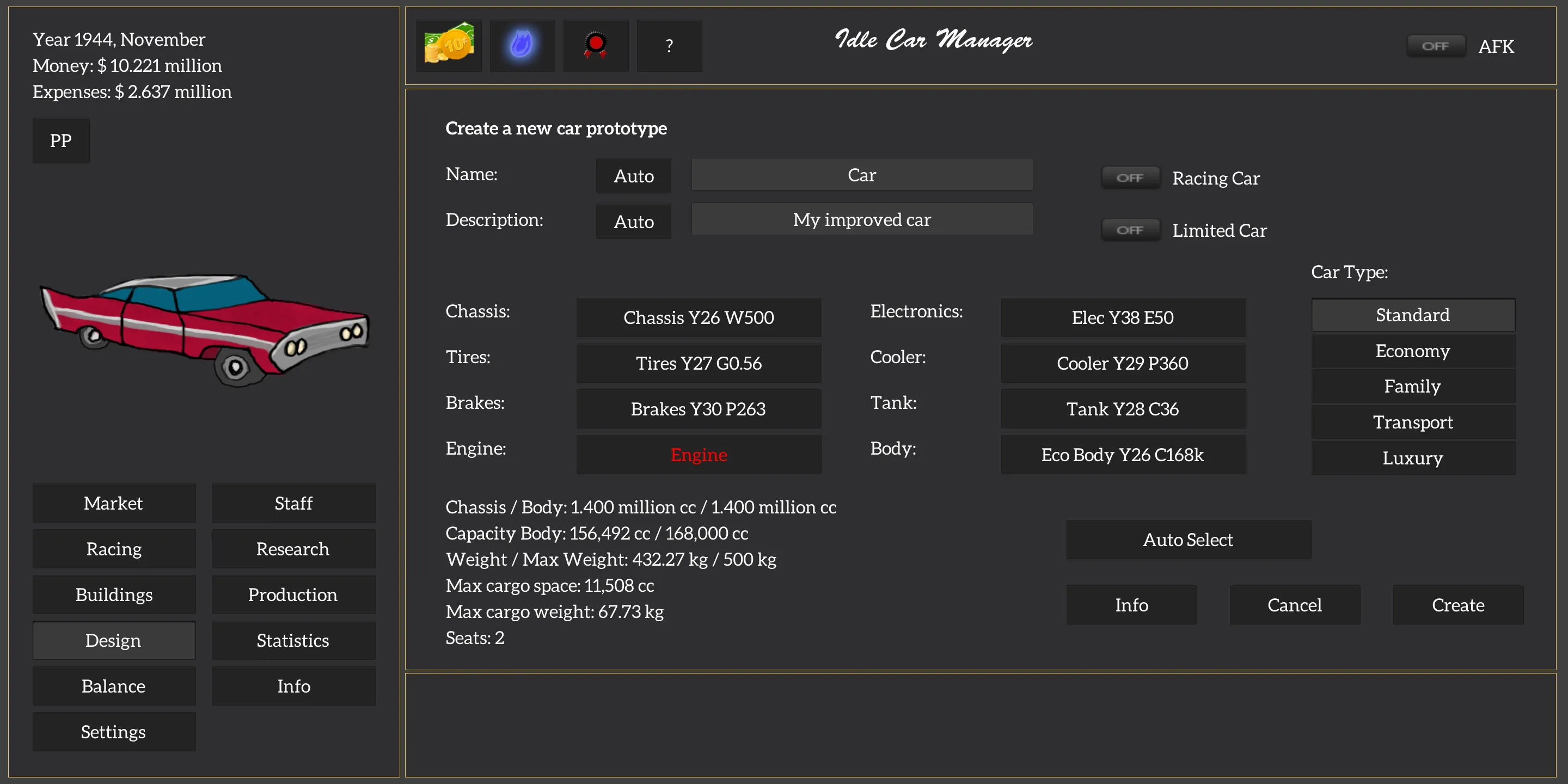Viewport: 1568px width, 784px height.
Task: Open the Research menu
Action: [x=294, y=548]
